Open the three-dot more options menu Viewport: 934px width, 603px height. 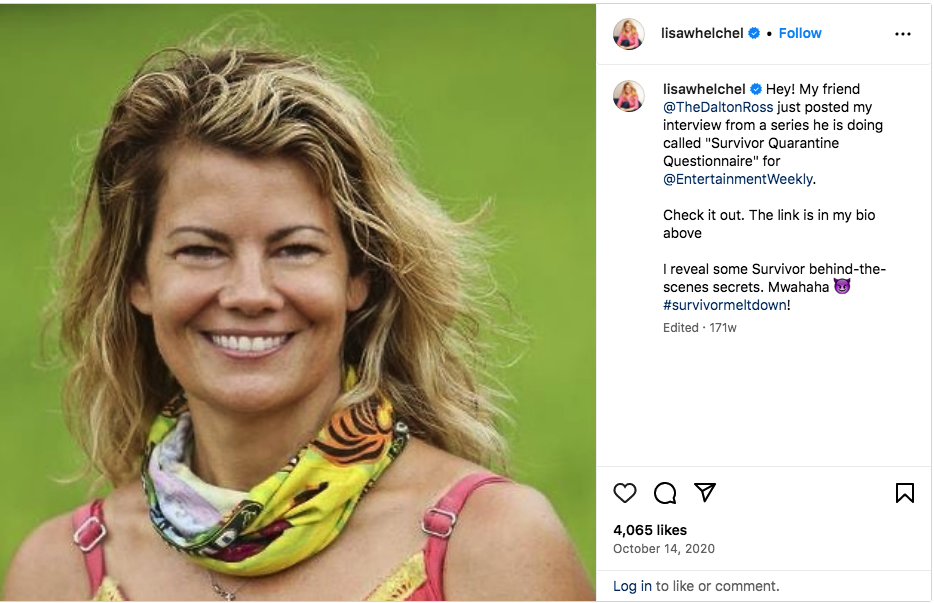click(903, 34)
